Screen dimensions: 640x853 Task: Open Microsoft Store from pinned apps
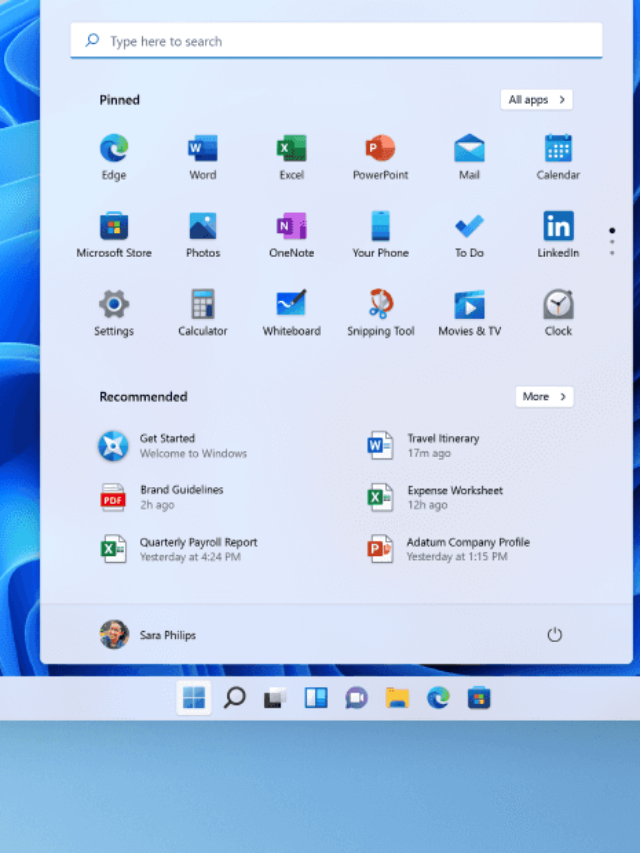tap(114, 227)
